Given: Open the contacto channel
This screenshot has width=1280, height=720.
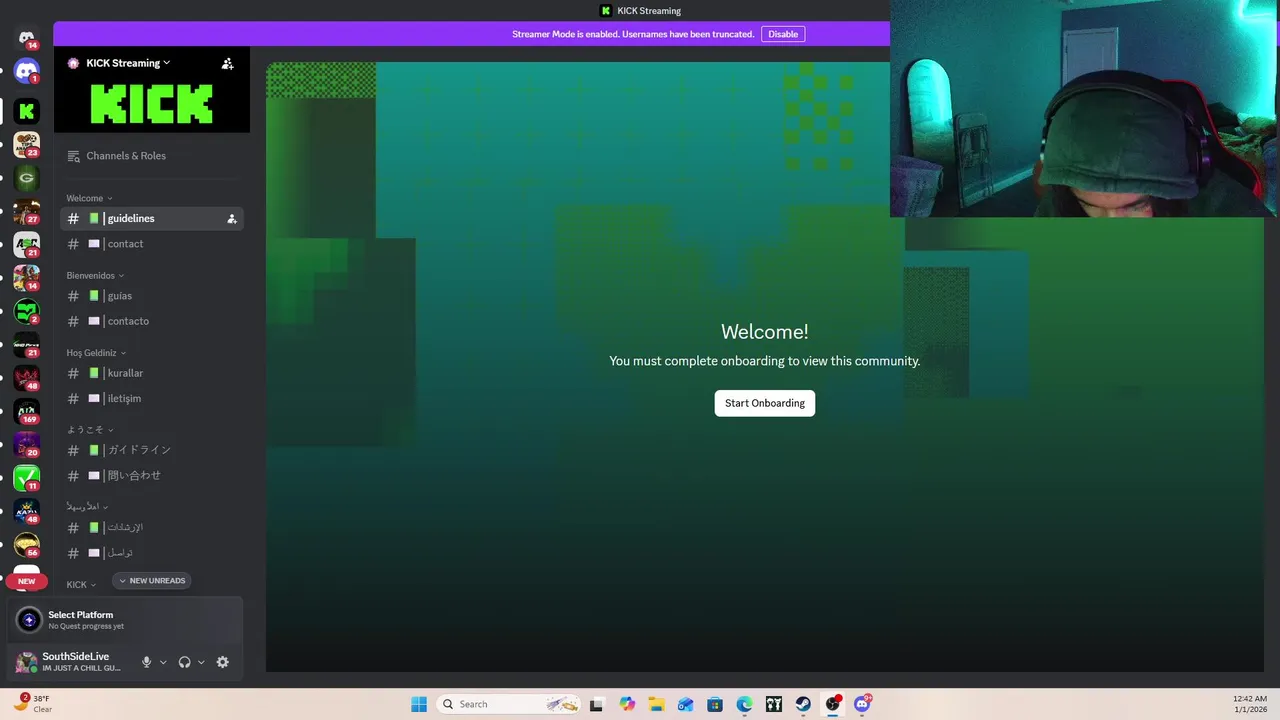Looking at the screenshot, I should [151, 321].
